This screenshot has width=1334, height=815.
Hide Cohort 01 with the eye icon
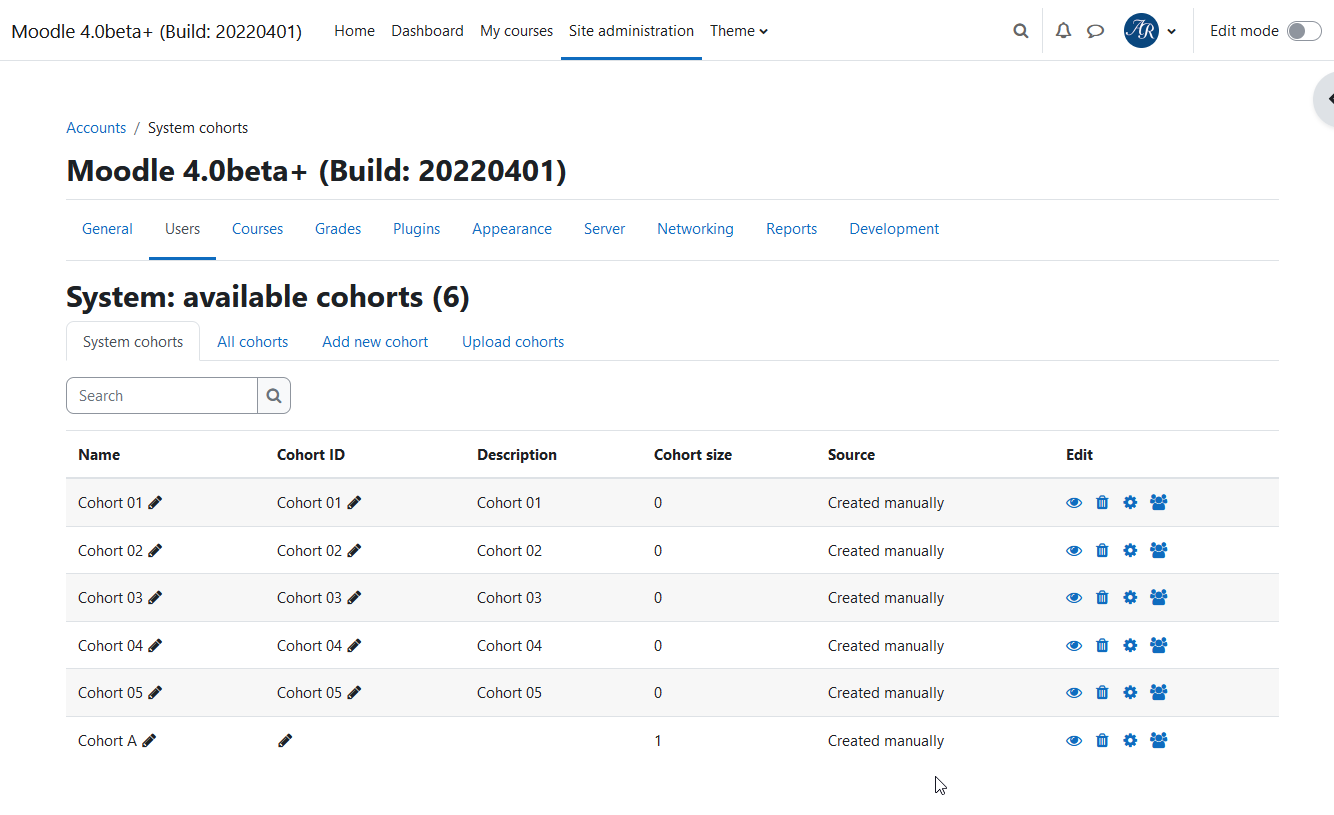tap(1074, 503)
